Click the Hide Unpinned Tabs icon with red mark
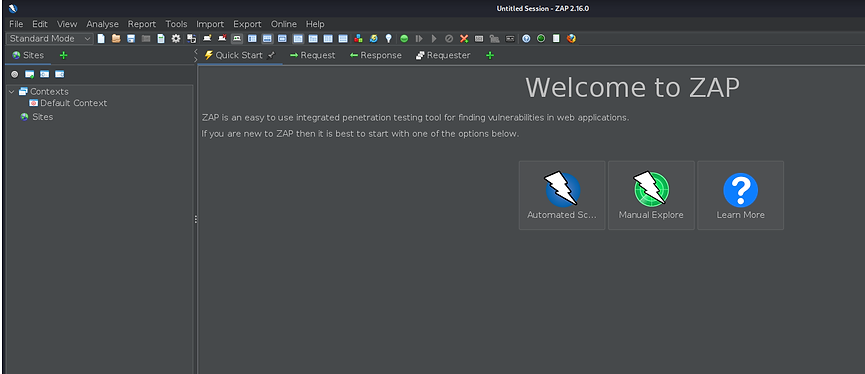This screenshot has width=865, height=374. point(222,39)
